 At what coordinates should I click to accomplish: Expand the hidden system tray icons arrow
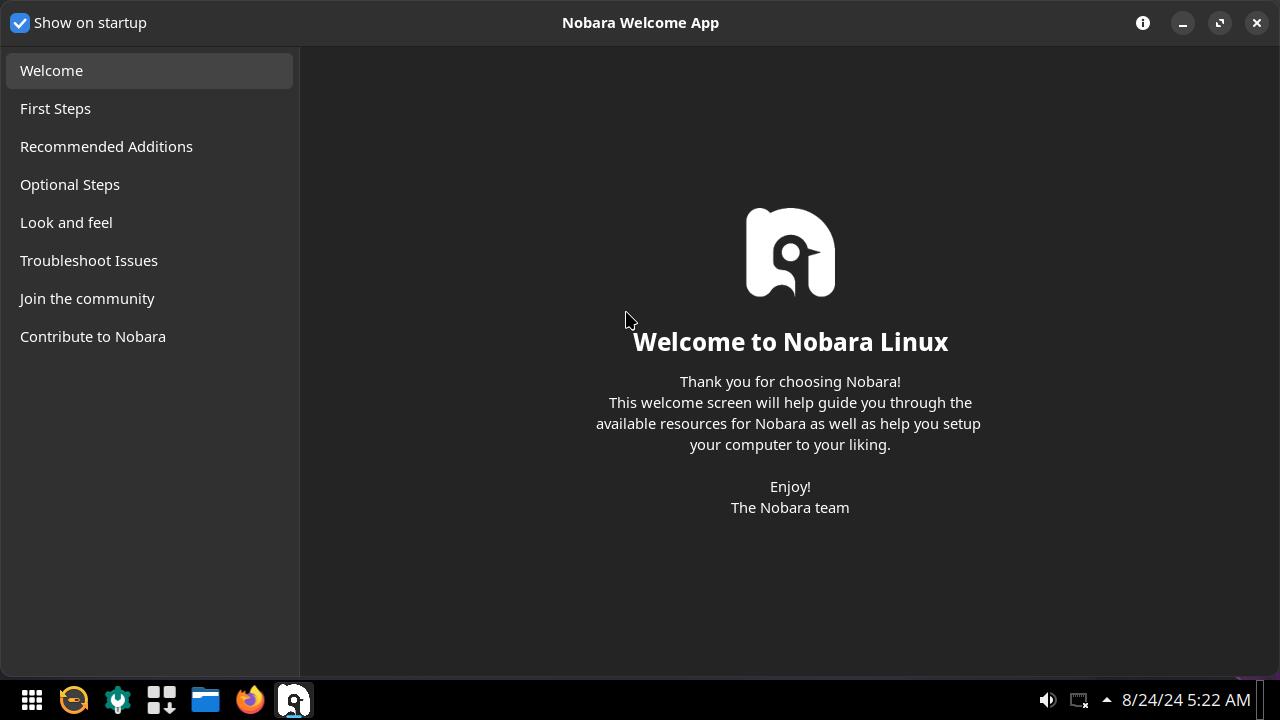click(x=1106, y=700)
